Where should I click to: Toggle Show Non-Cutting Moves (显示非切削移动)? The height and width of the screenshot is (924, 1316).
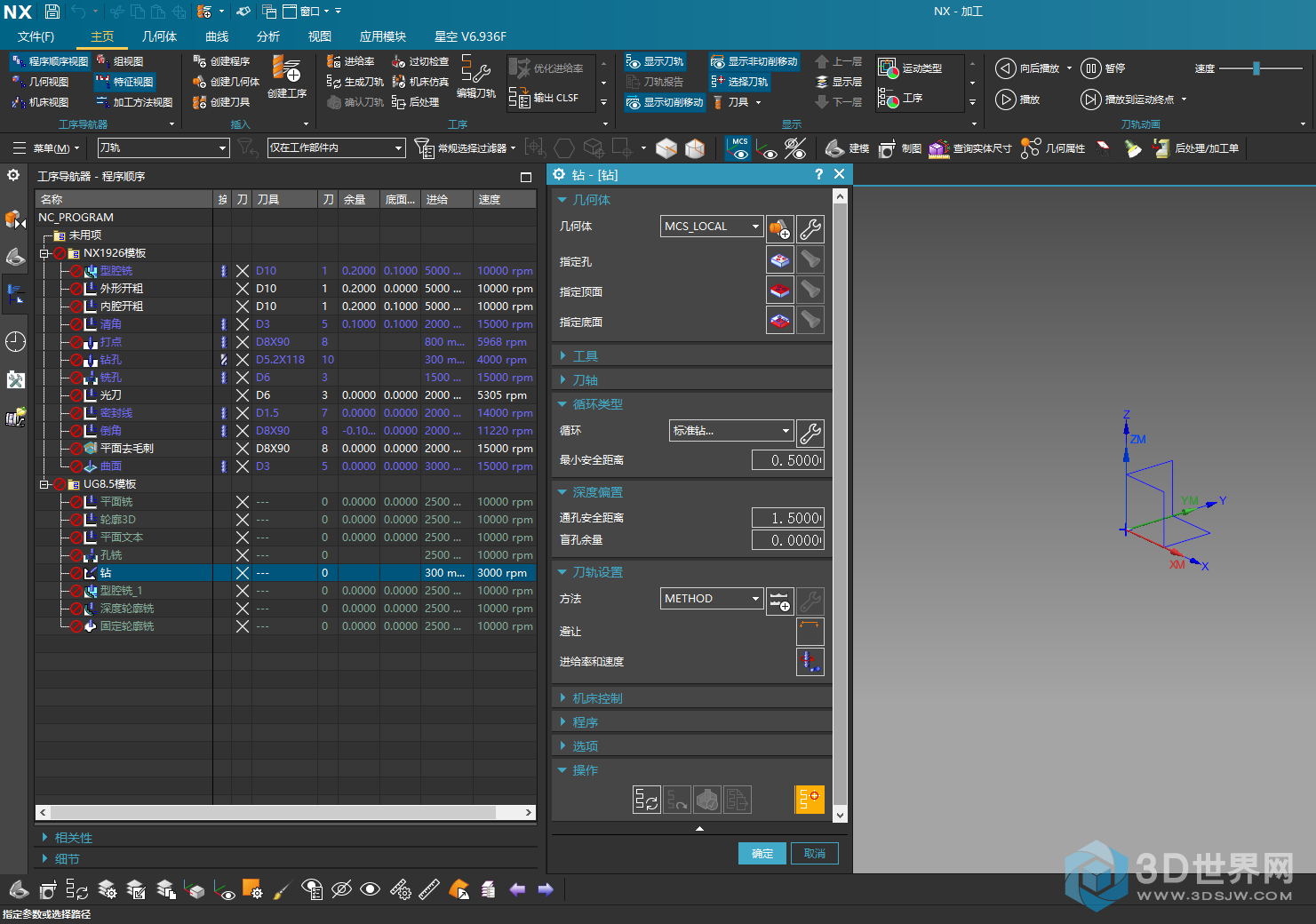coord(754,61)
